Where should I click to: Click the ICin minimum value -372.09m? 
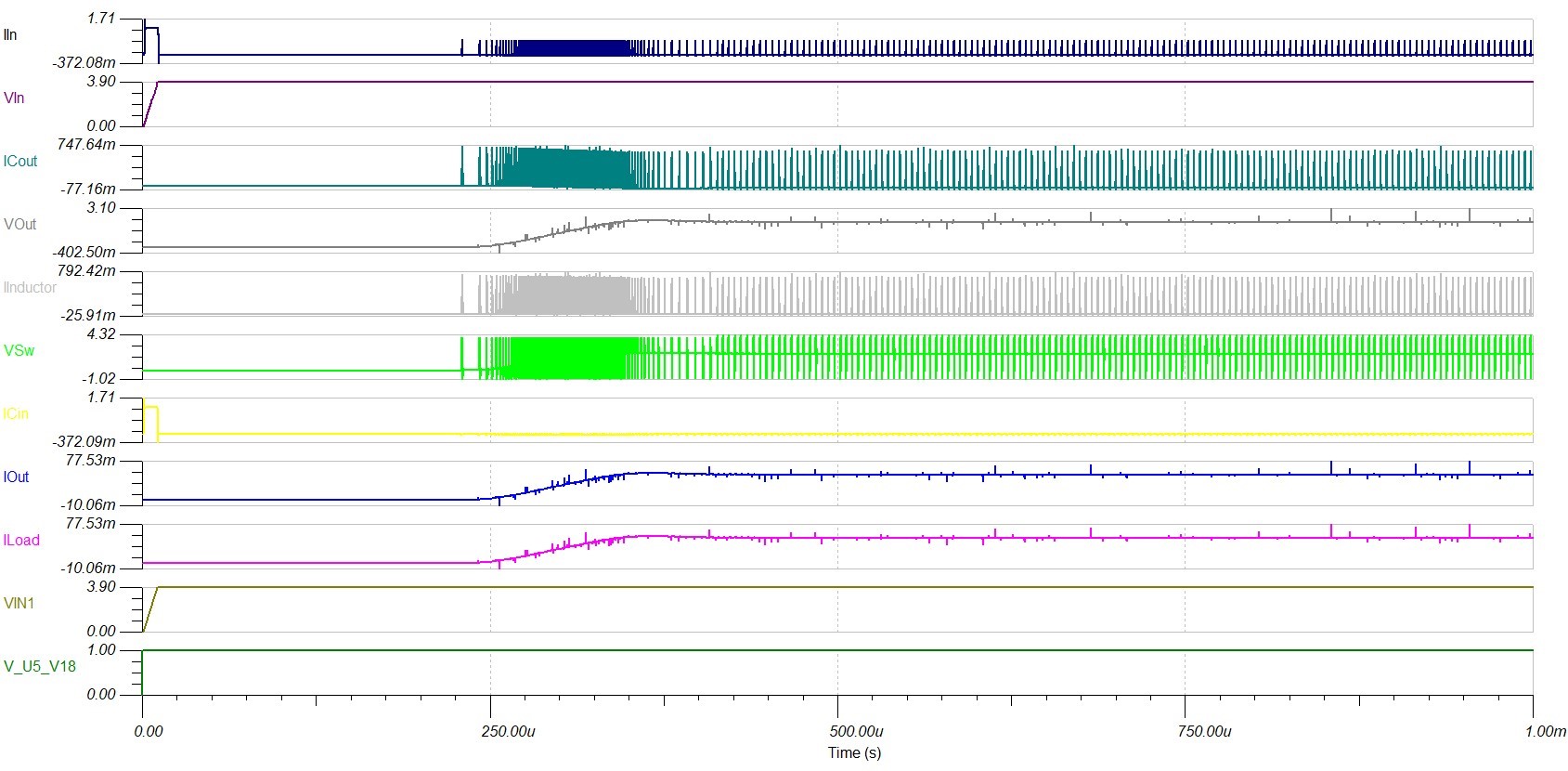click(85, 441)
